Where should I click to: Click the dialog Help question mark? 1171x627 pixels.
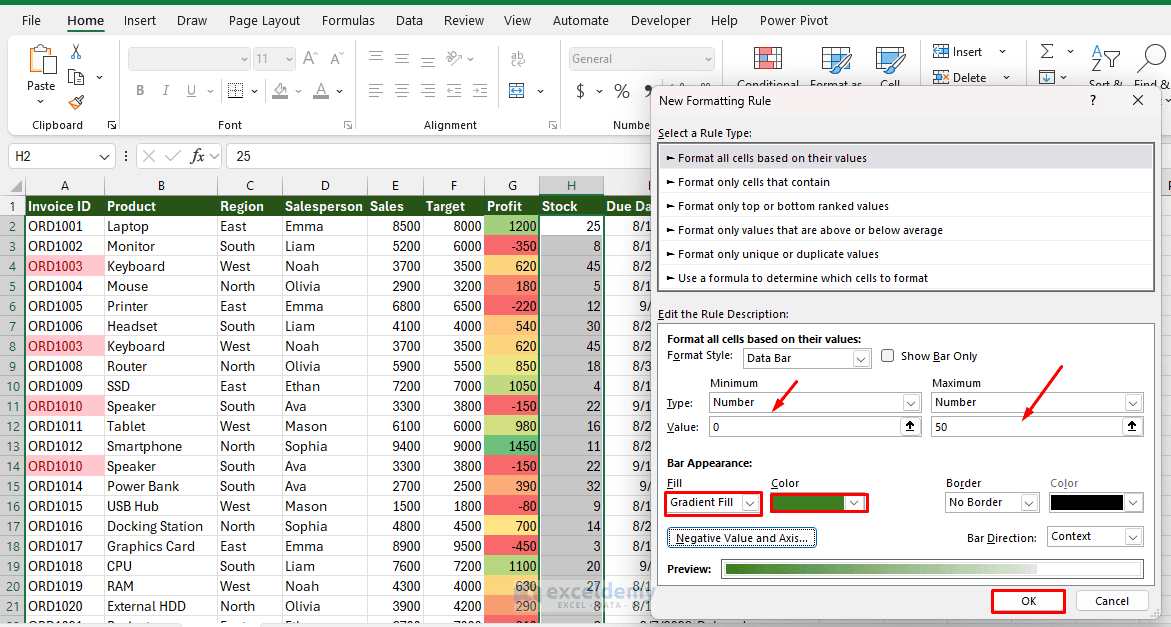pos(1093,100)
